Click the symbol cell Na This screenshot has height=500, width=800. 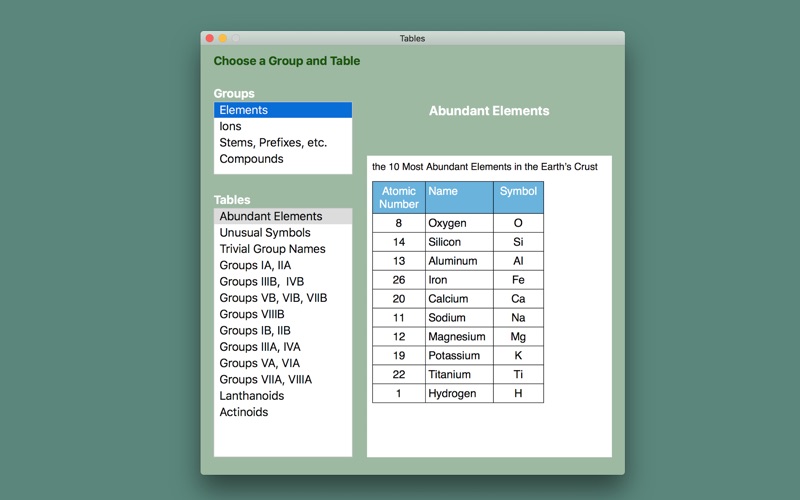[518, 317]
